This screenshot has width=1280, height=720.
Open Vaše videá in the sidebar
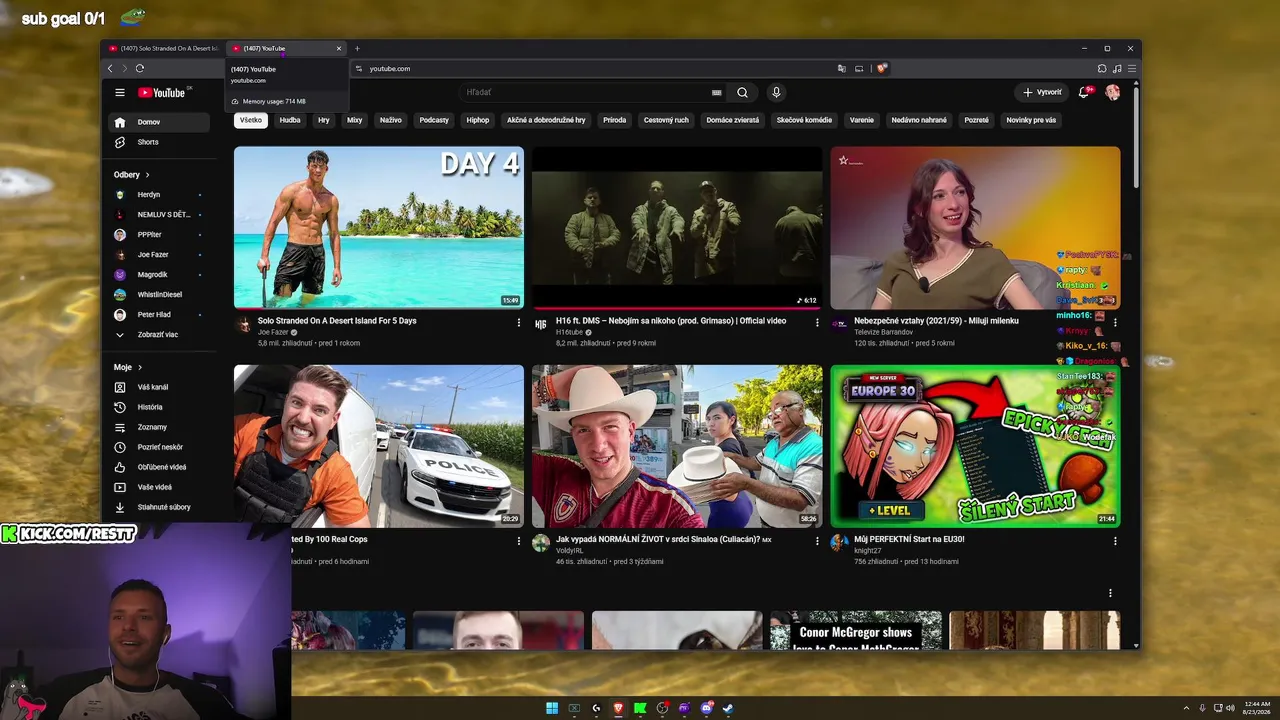click(159, 487)
